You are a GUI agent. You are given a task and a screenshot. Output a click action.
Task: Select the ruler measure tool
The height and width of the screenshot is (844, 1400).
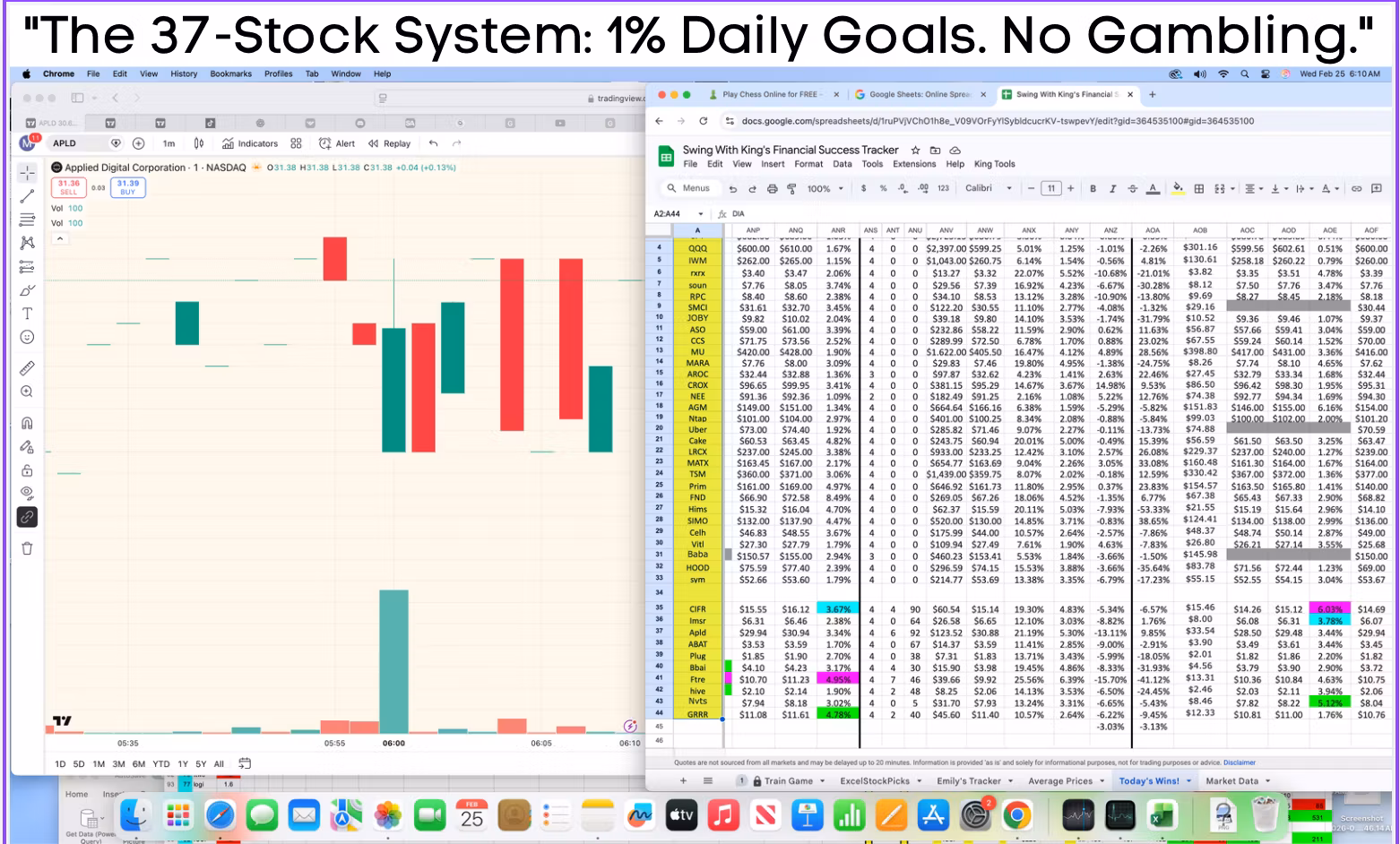coord(27,368)
